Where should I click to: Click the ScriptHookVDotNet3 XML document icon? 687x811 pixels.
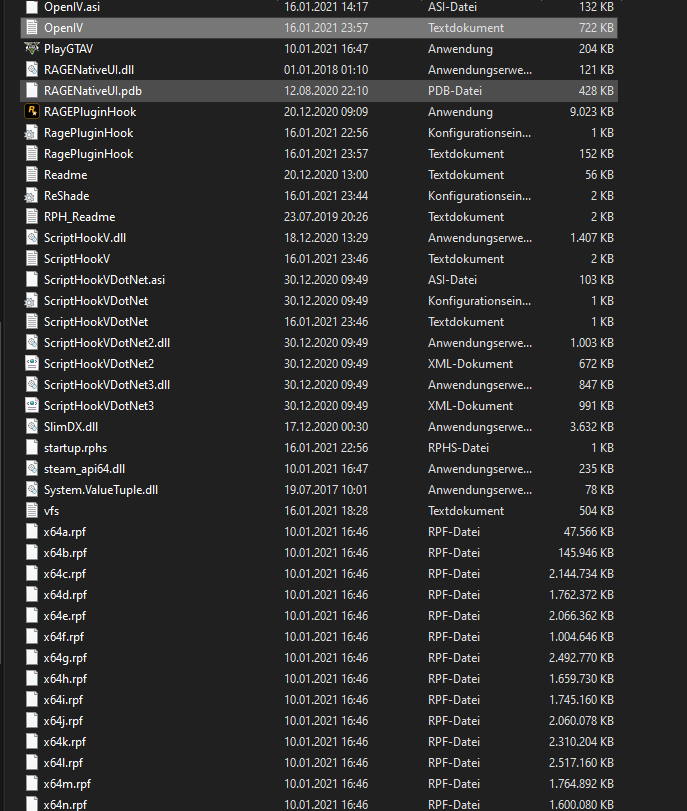tap(32, 406)
